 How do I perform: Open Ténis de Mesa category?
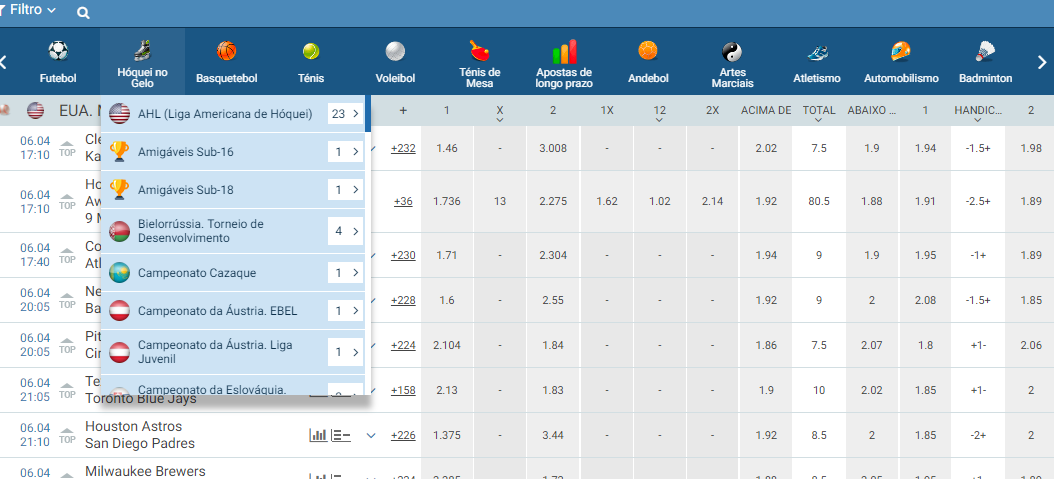[x=479, y=51]
